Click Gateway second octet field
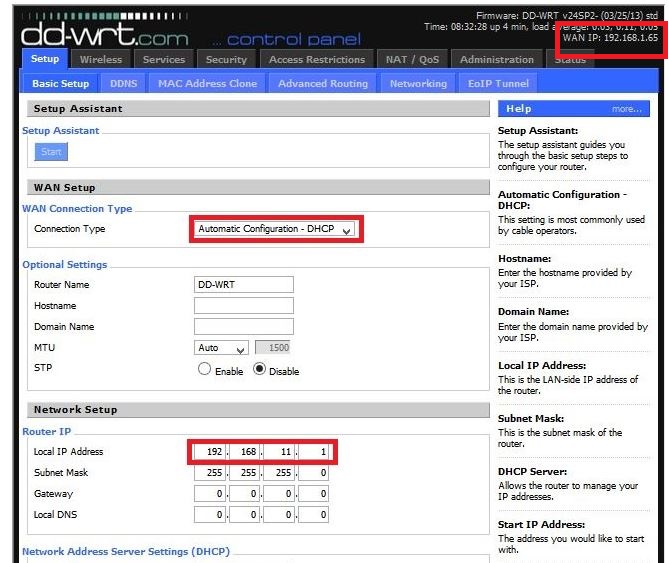This screenshot has height=563, width=669. click(244, 493)
